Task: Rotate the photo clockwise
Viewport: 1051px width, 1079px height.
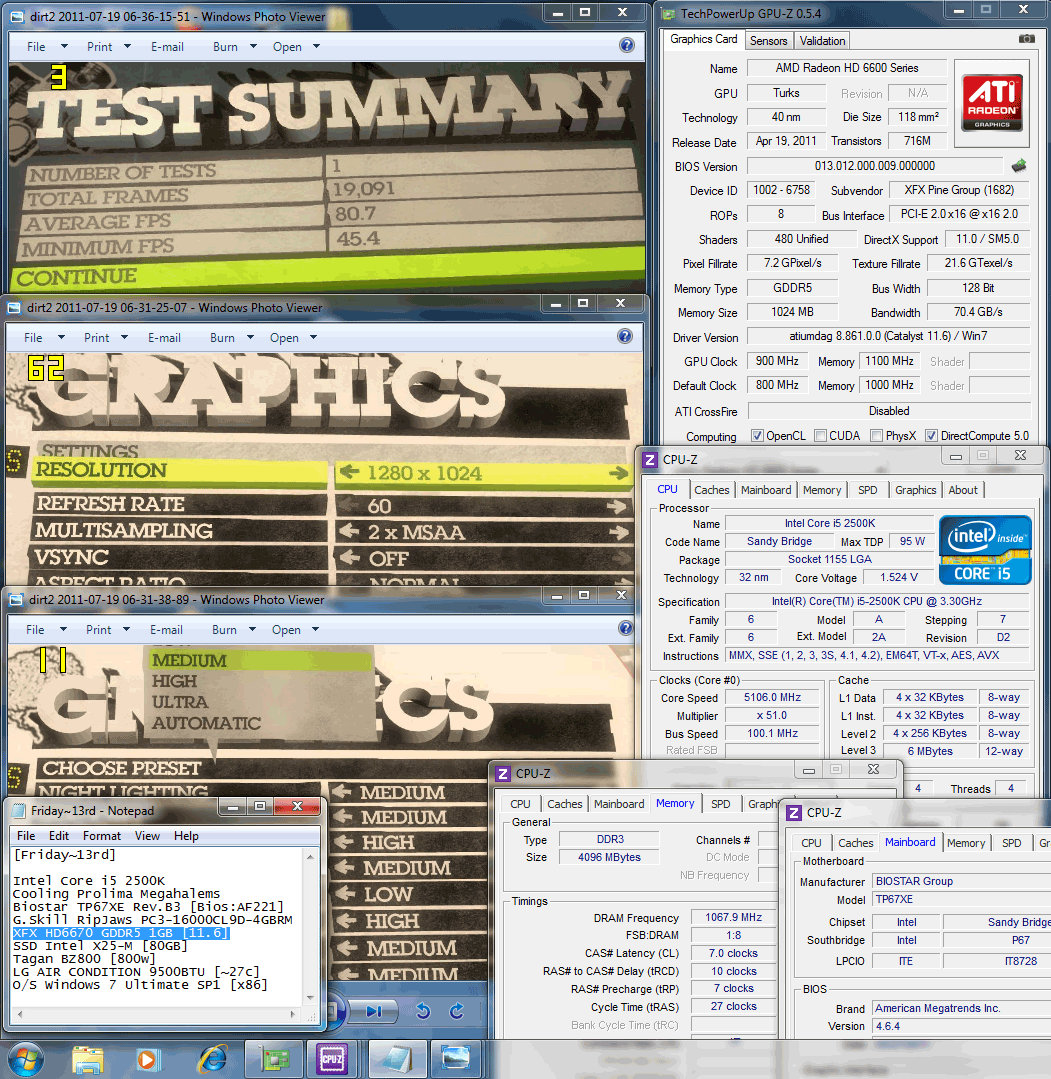Action: point(456,1011)
